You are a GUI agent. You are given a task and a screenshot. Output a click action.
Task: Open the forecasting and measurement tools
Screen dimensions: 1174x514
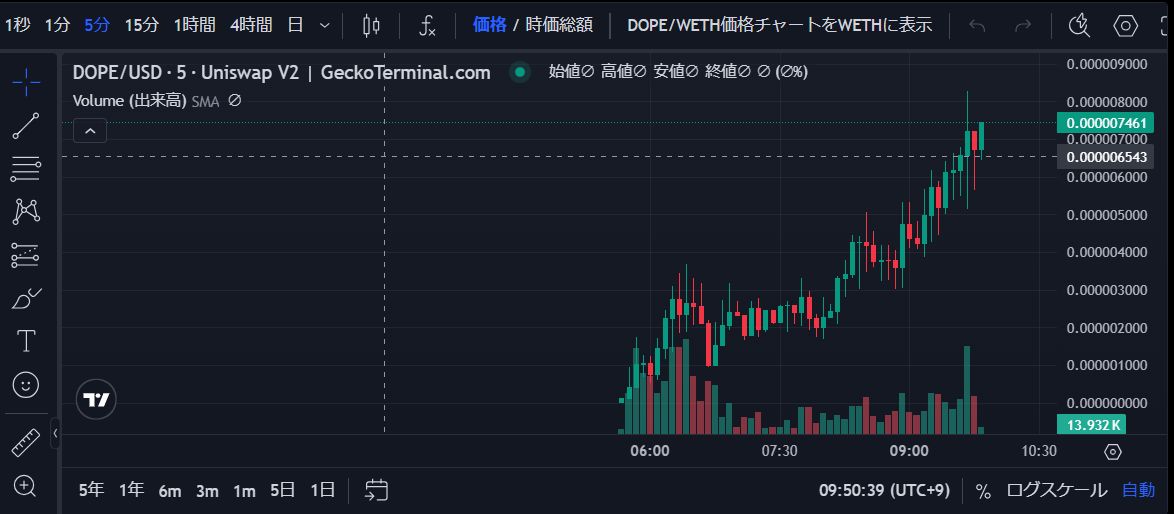[x=25, y=256]
